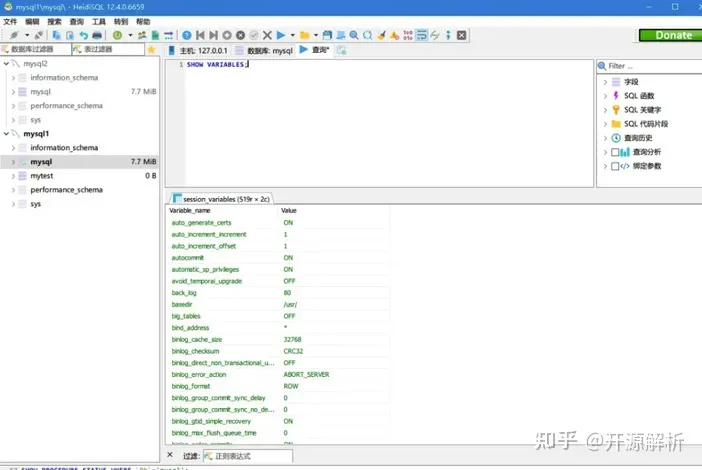
Task: Collapse the mysql2 session node
Action: tap(6, 64)
